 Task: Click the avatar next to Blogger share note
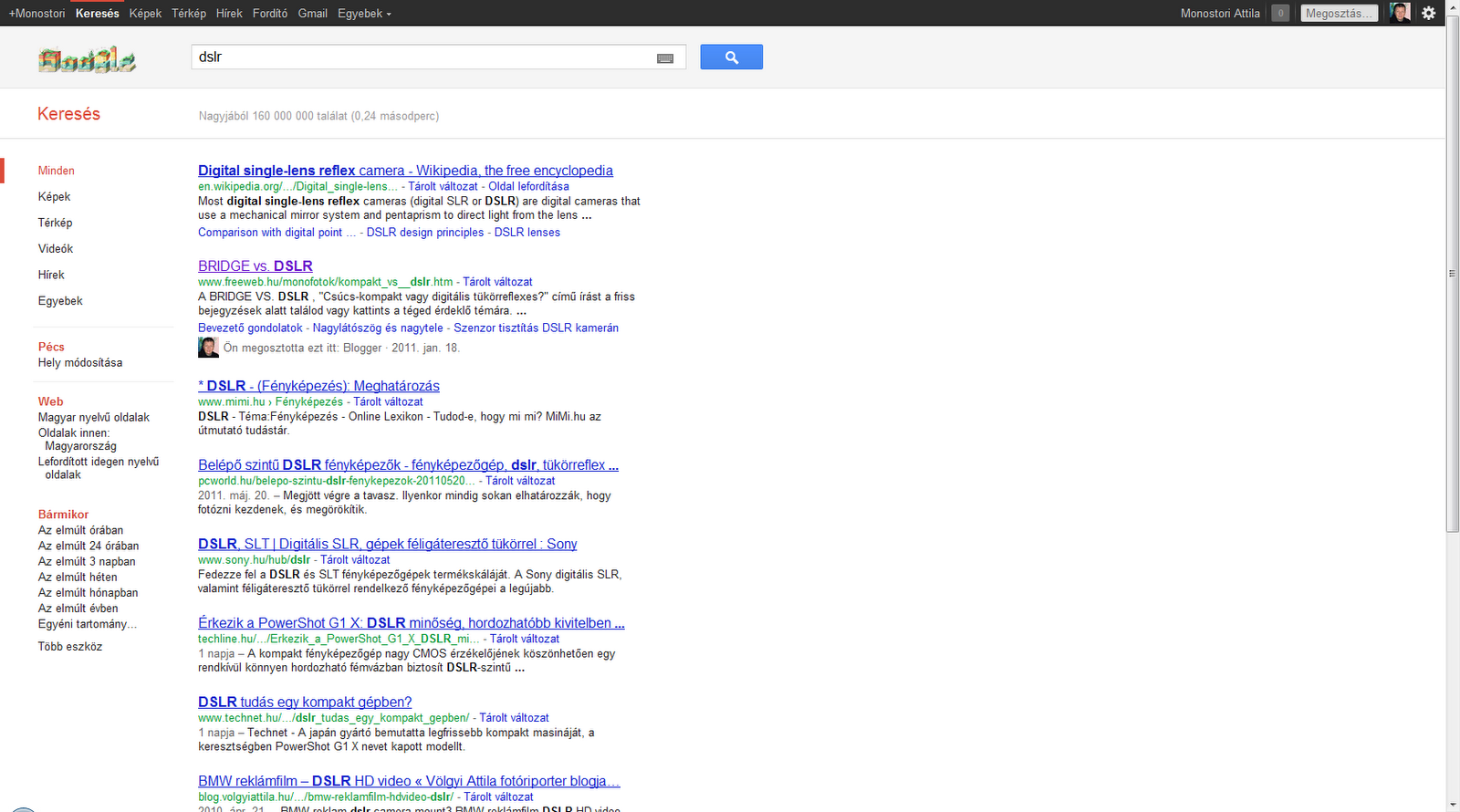coord(208,348)
